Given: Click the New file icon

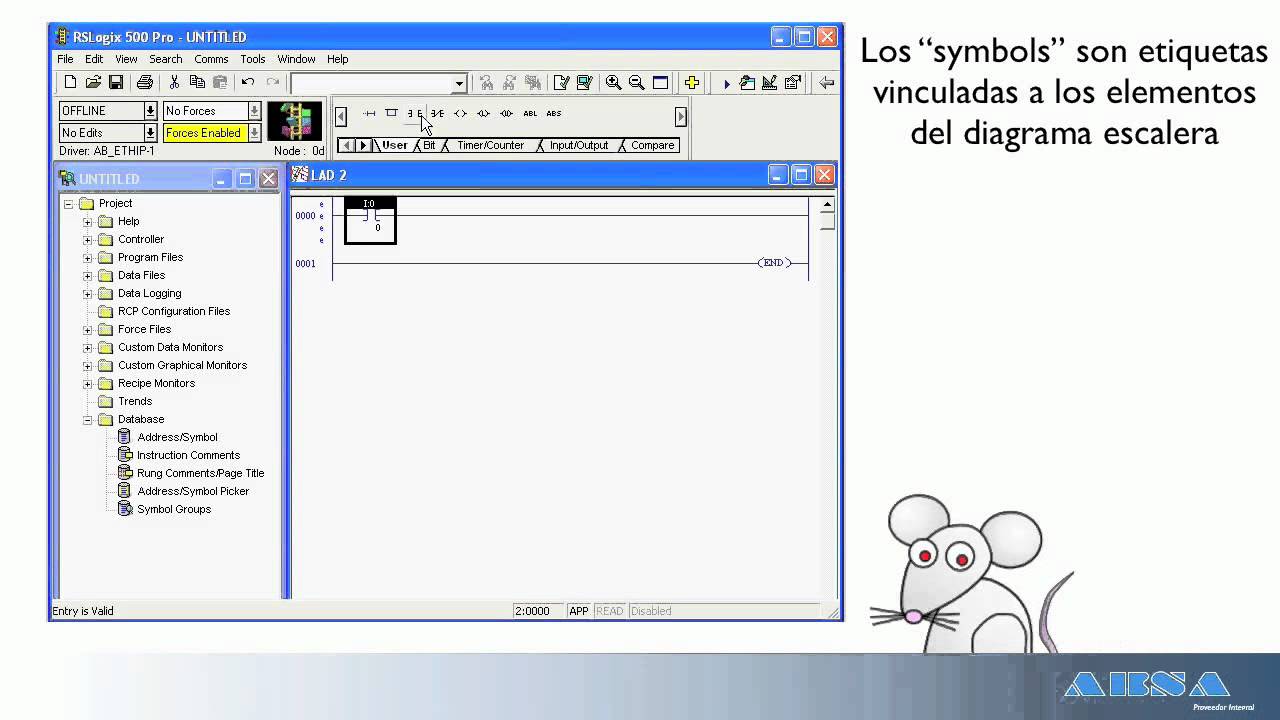Looking at the screenshot, I should tap(70, 83).
